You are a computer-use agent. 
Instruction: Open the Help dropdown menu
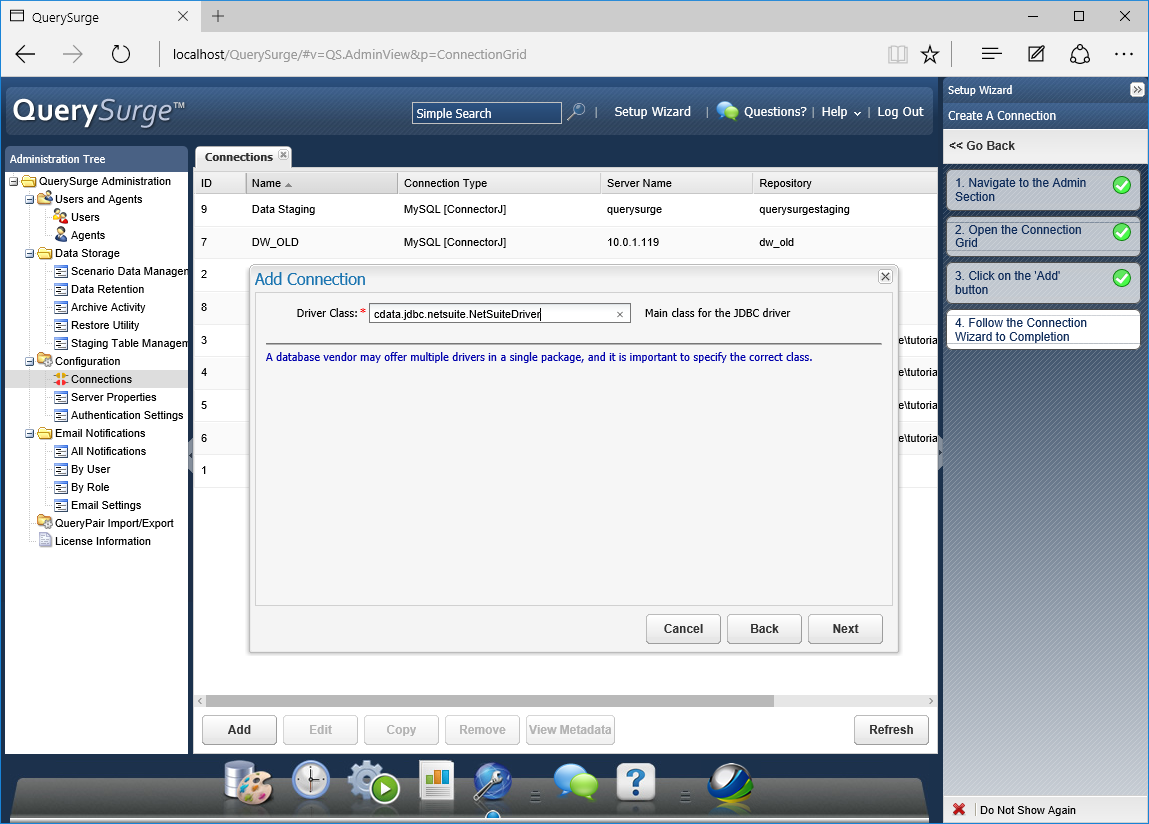(841, 112)
